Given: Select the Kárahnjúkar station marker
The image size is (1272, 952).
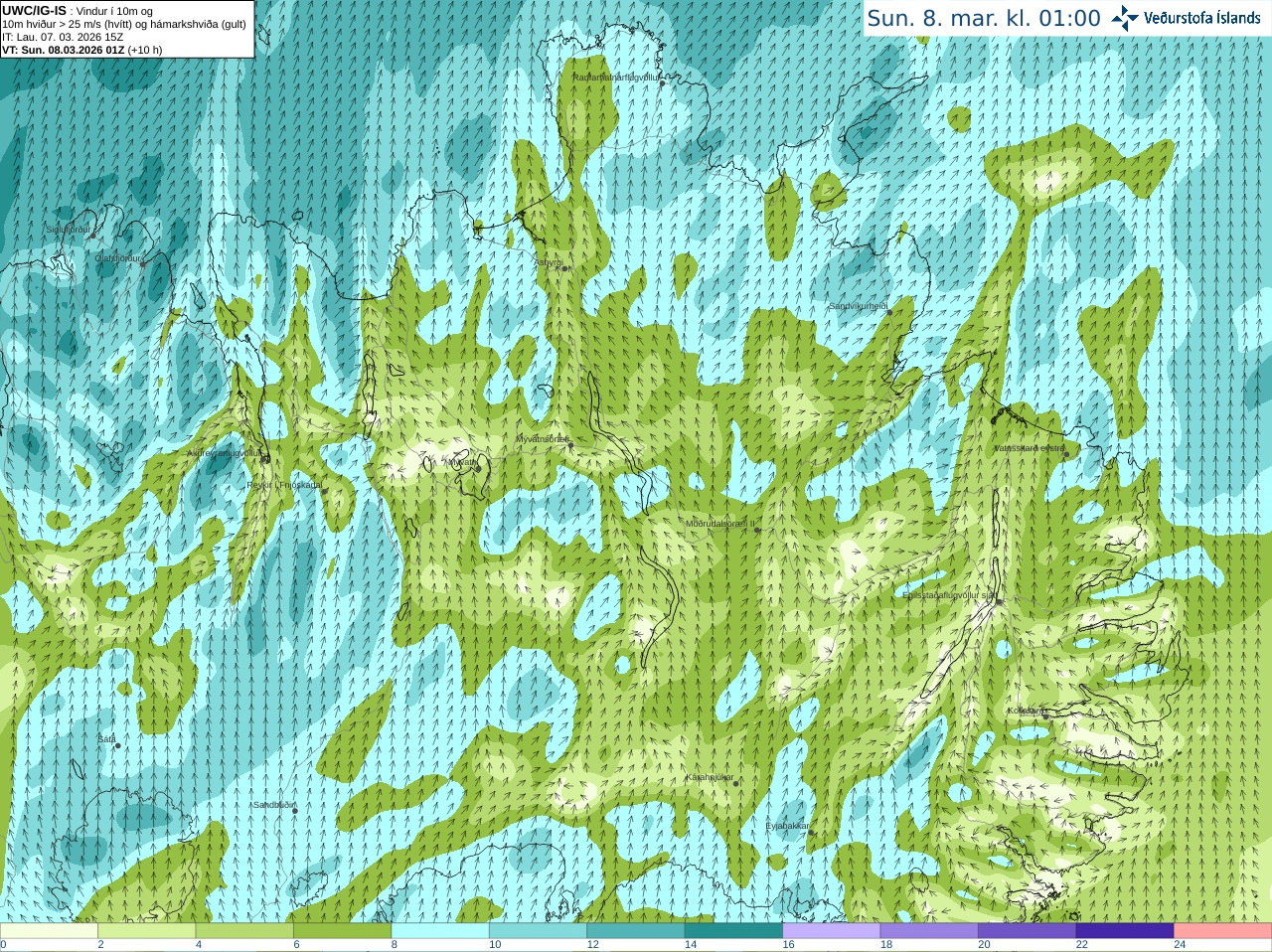Looking at the screenshot, I should pos(736,783).
